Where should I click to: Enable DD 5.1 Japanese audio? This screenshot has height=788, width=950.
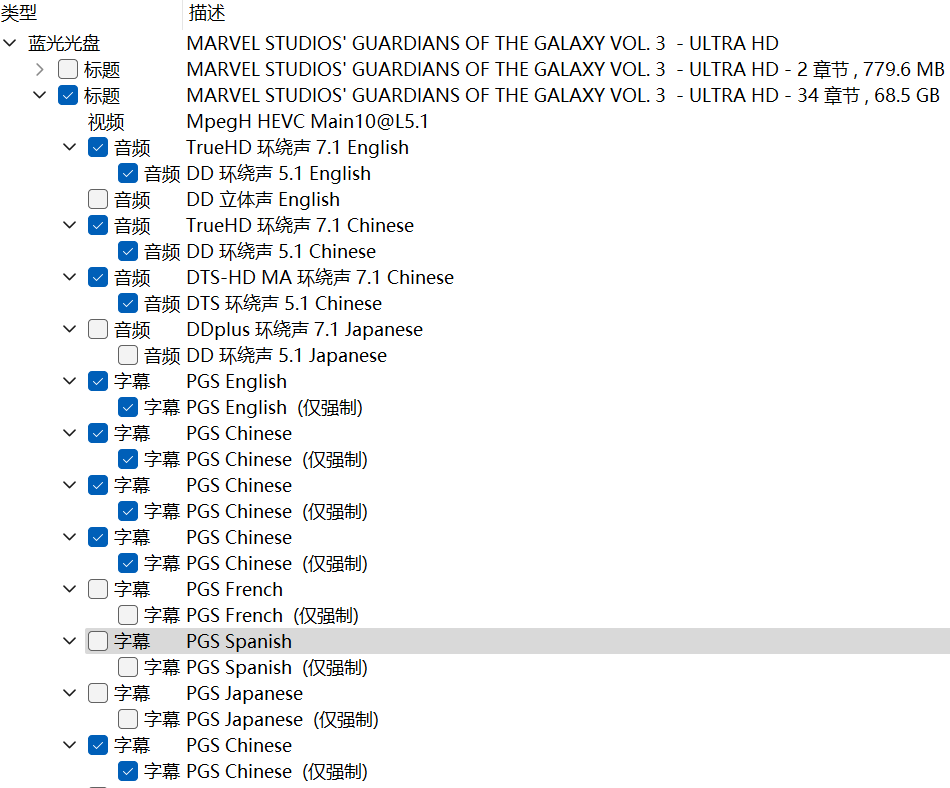pos(128,356)
